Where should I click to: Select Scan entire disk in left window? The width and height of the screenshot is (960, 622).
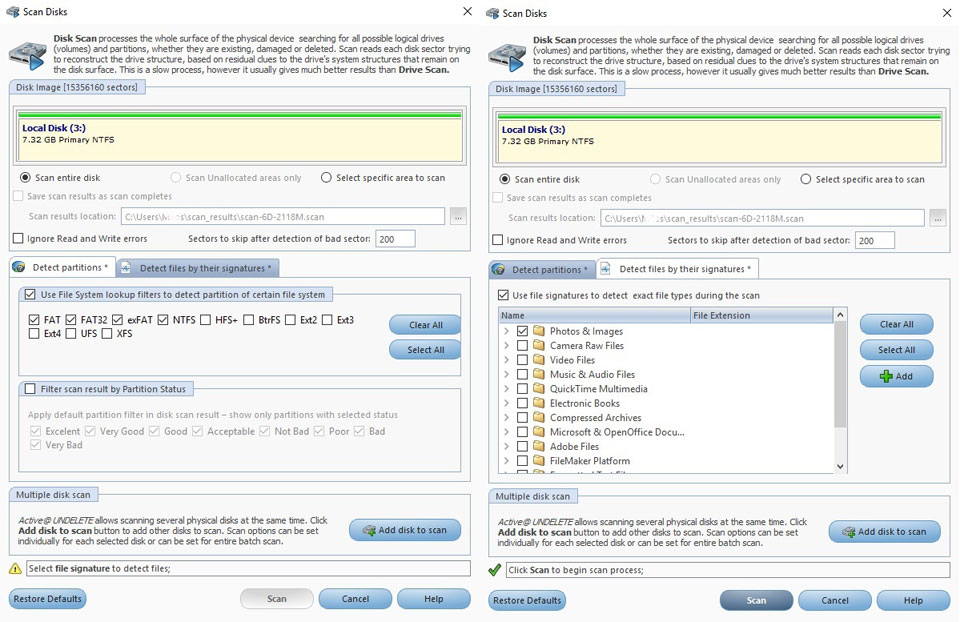pyautogui.click(x=25, y=178)
